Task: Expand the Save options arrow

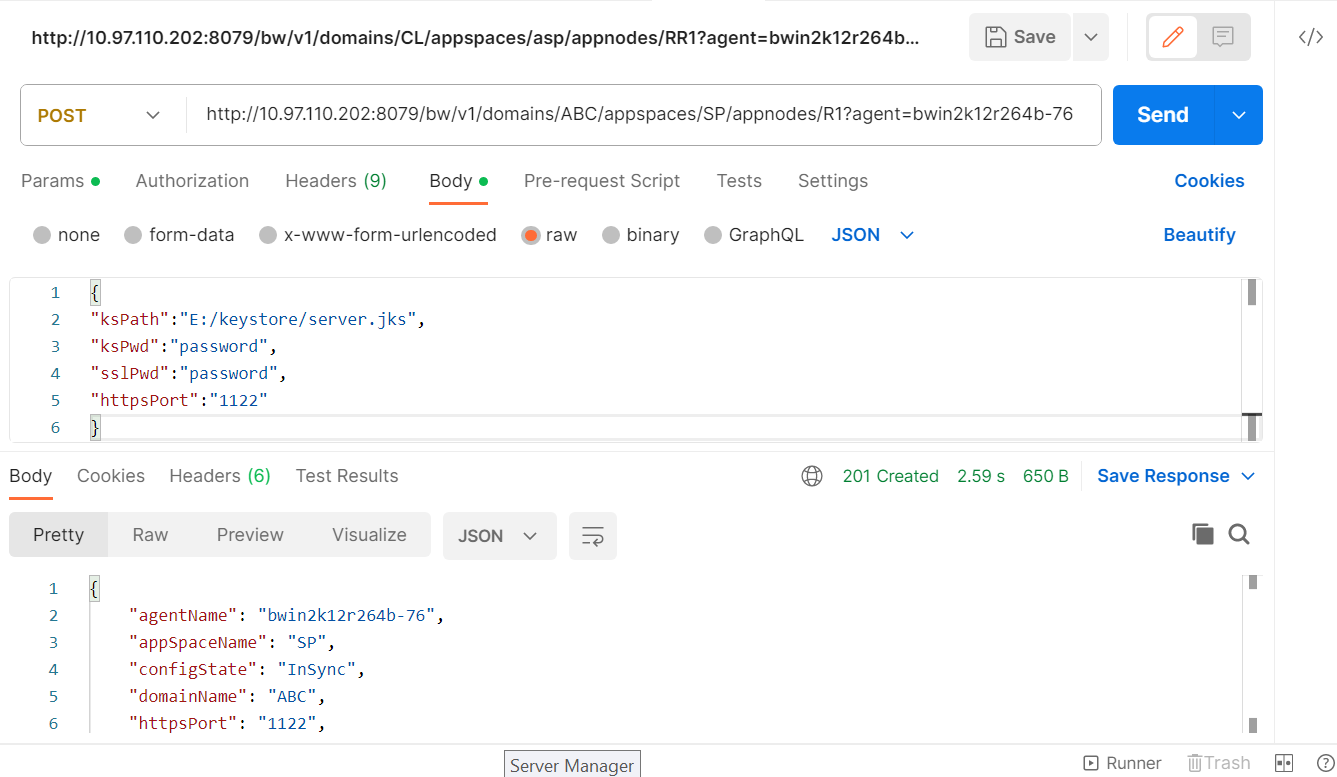Action: click(x=1091, y=37)
